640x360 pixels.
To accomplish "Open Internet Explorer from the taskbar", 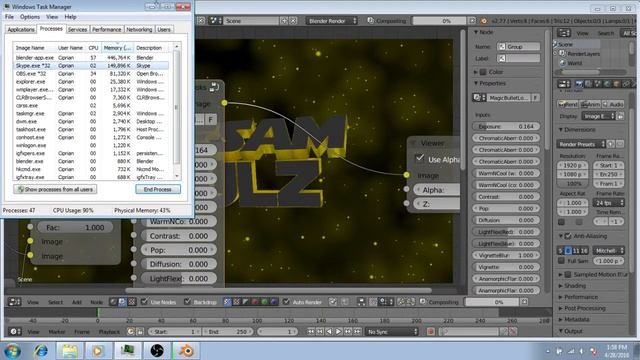I will coord(41,351).
